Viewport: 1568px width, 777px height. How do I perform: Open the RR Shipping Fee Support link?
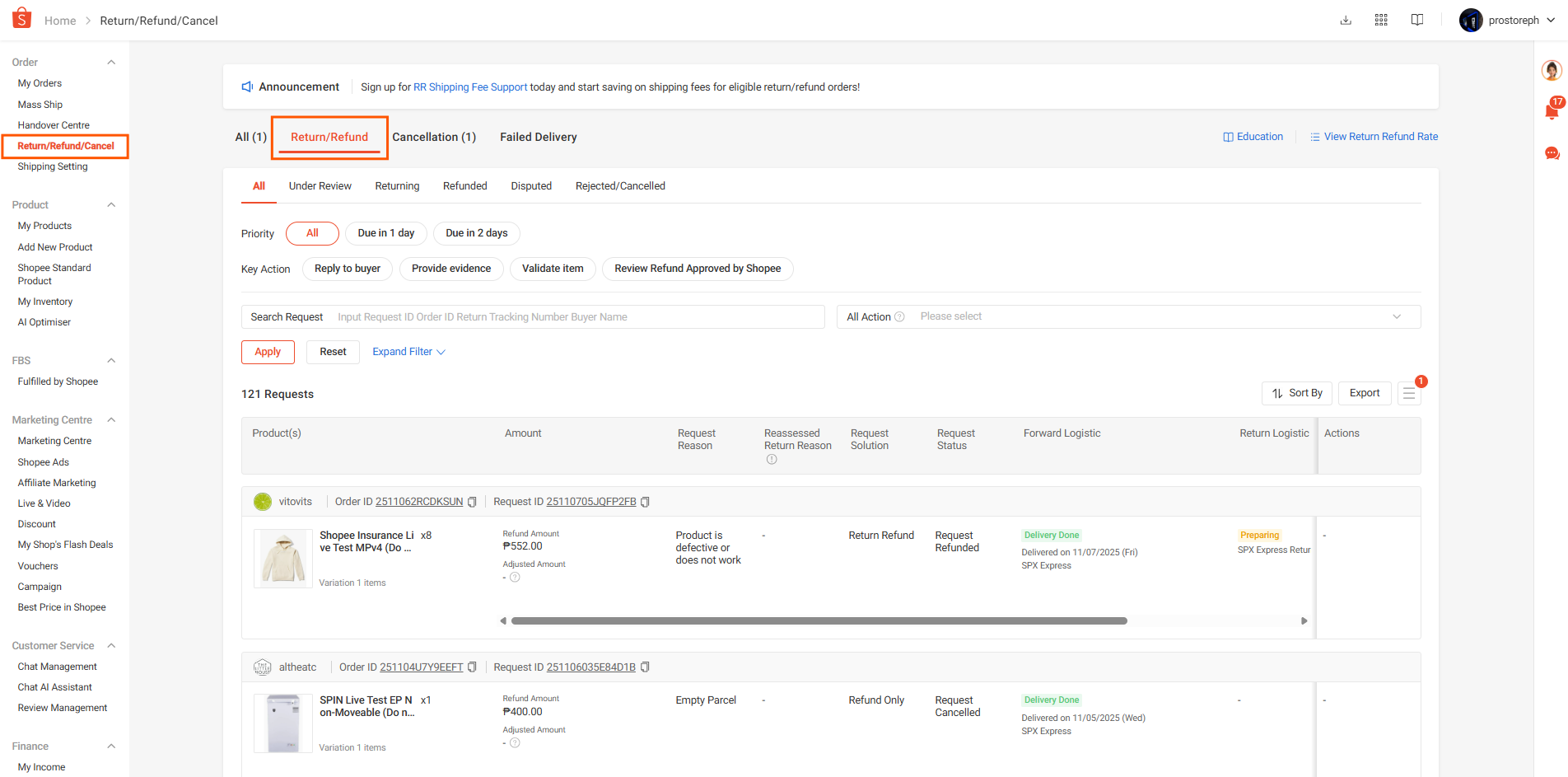(x=470, y=87)
